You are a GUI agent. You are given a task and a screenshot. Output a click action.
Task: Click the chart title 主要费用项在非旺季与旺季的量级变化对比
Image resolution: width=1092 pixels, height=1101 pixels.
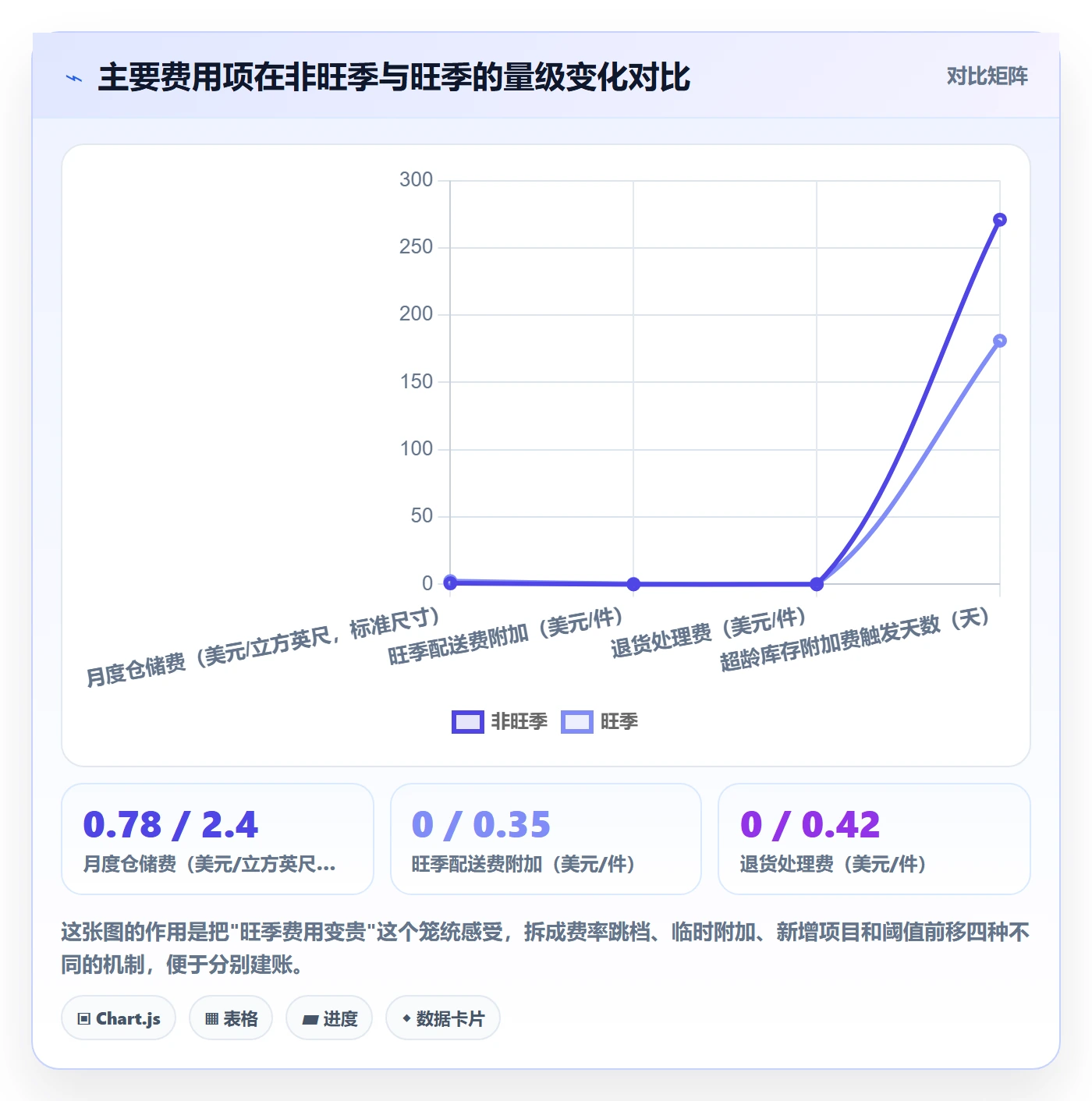point(394,77)
